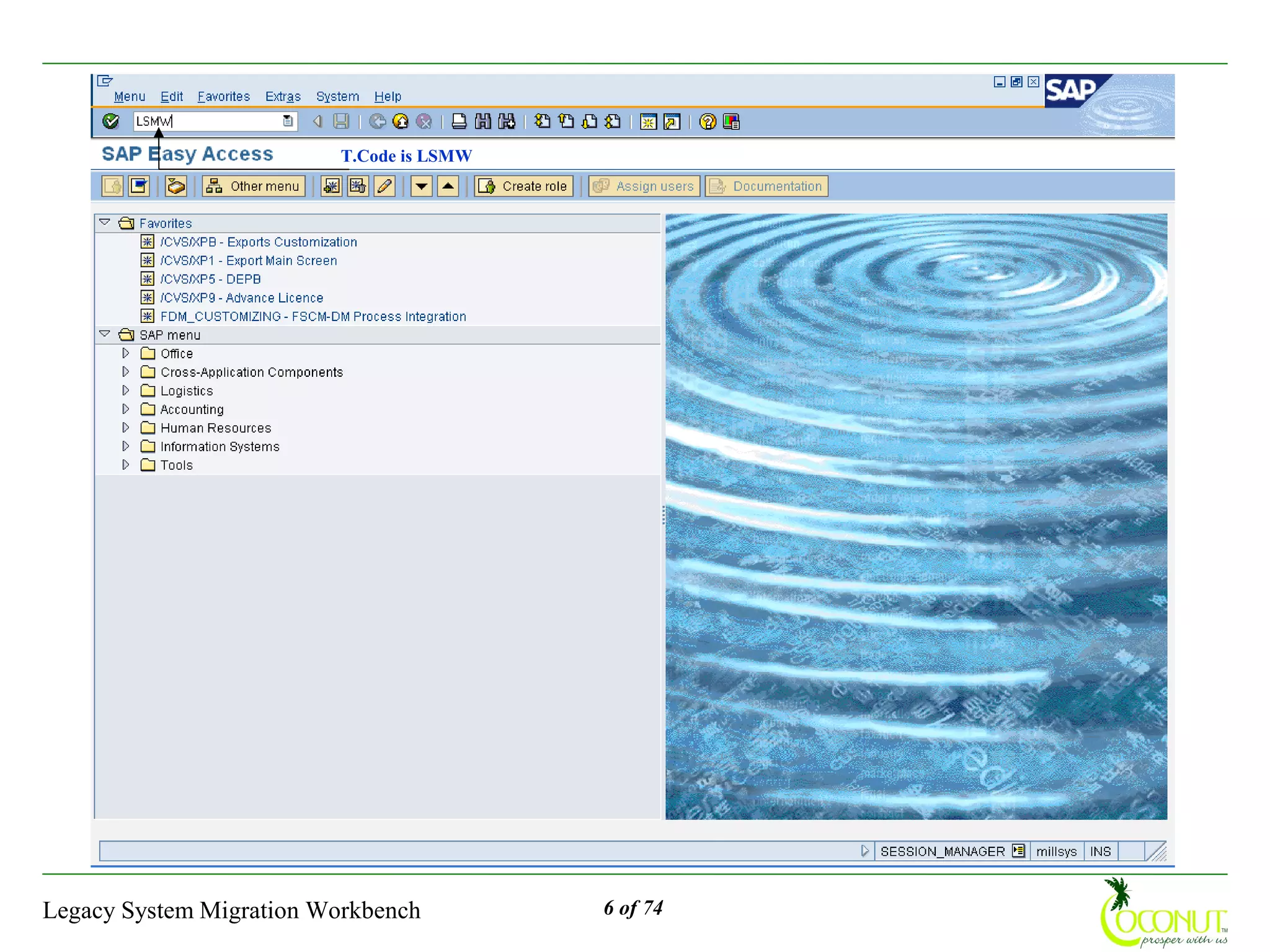Image resolution: width=1270 pixels, height=952 pixels.
Task: Expand the Human Resources folder
Action: (126, 427)
